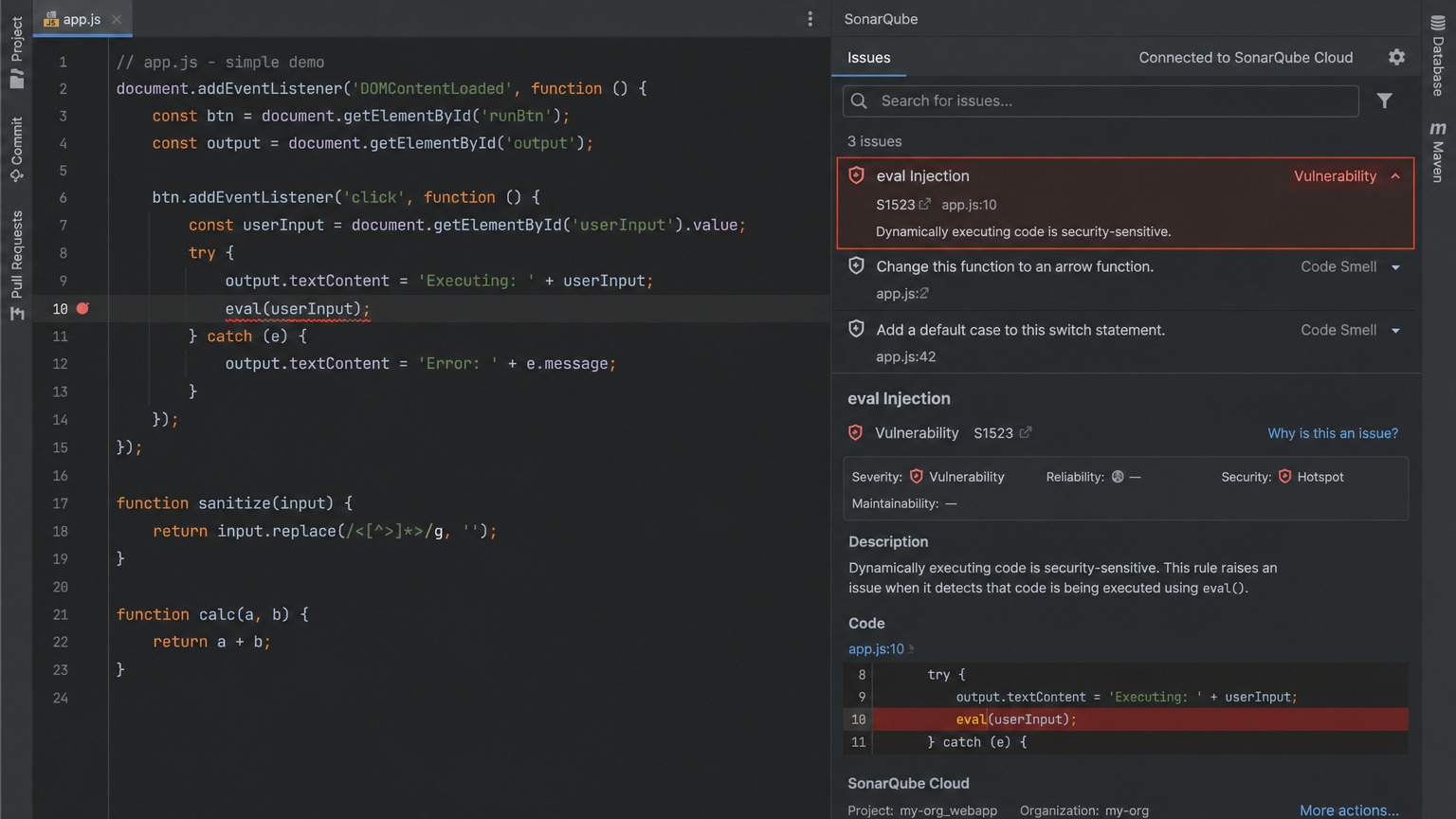This screenshot has height=819, width=1456.
Task: Select the 'Add a default case' issue
Action: (1126, 342)
